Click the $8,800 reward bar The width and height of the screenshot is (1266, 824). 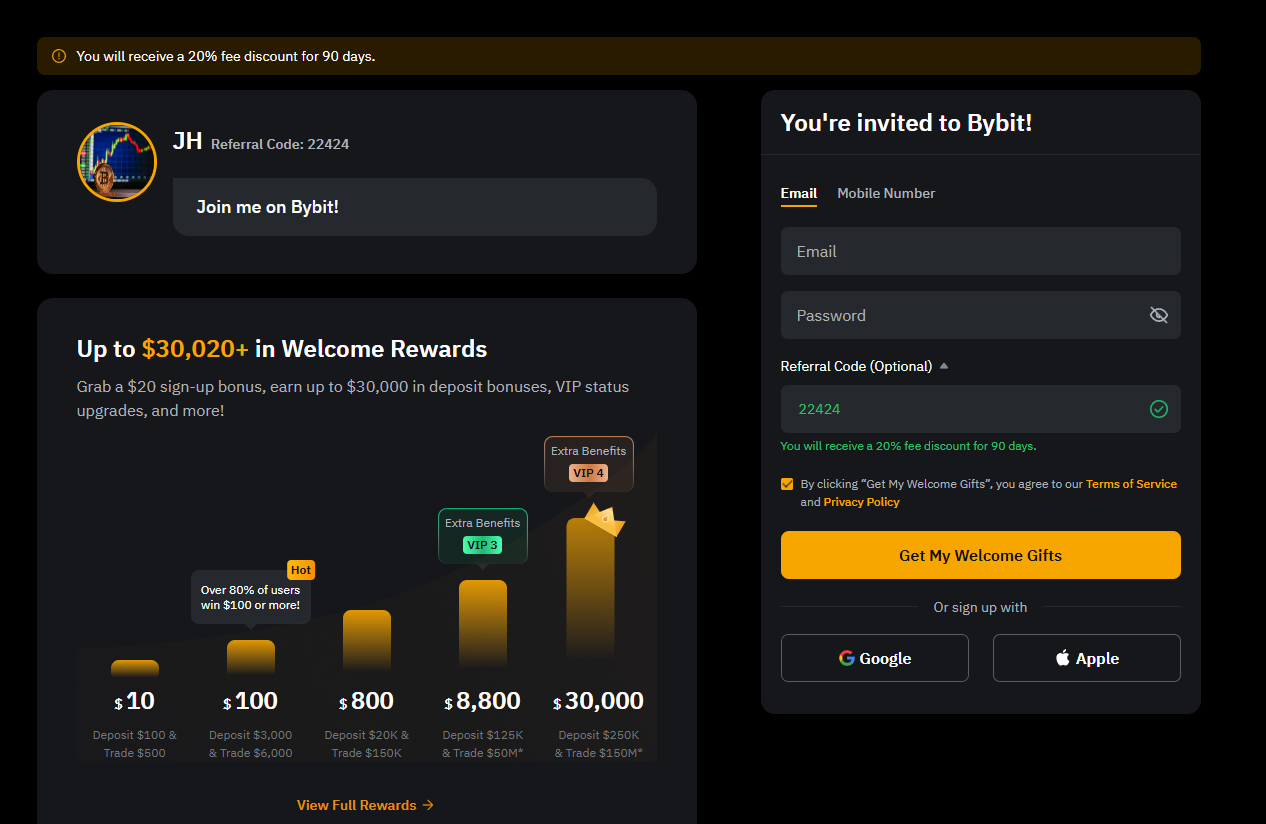pyautogui.click(x=483, y=623)
